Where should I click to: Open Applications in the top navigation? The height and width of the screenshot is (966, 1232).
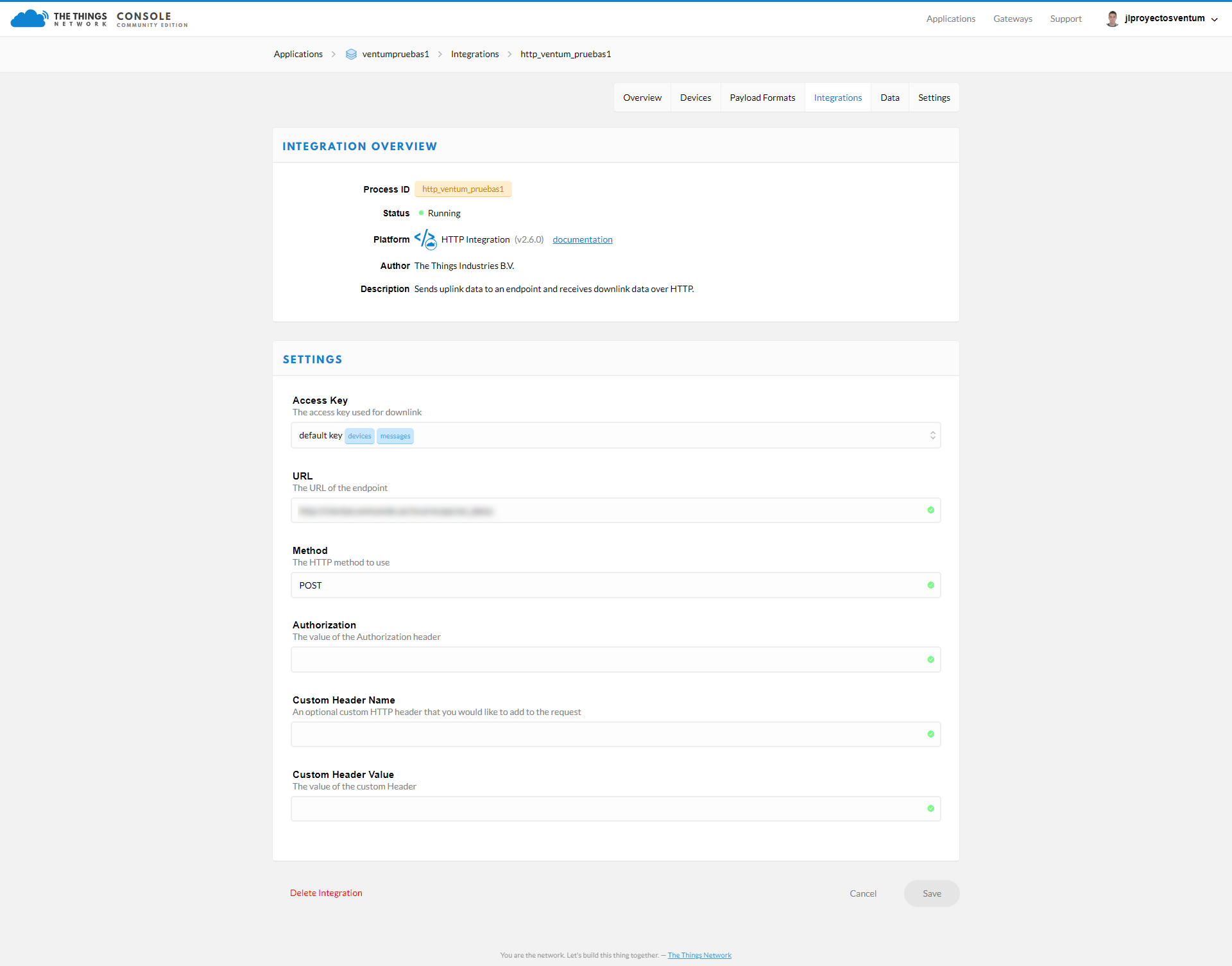pyautogui.click(x=950, y=19)
